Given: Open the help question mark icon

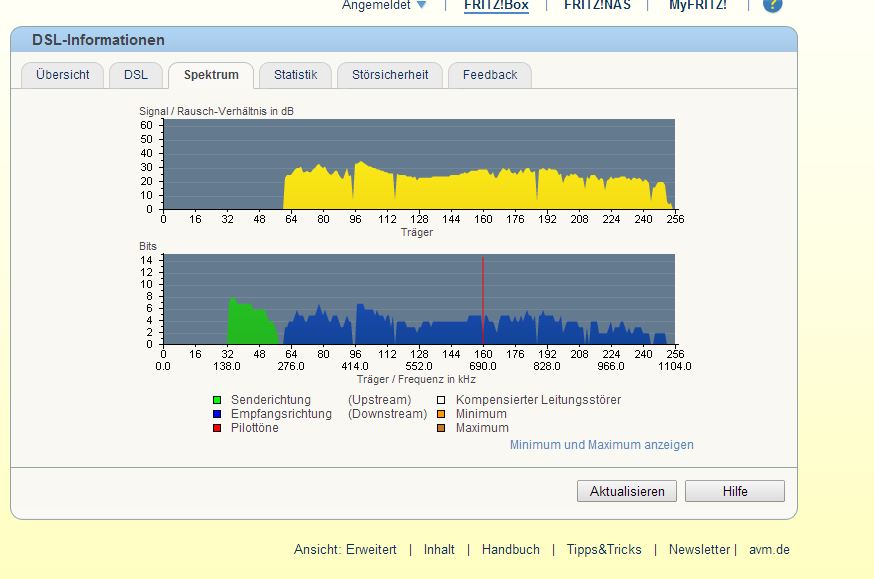Looking at the screenshot, I should [773, 4].
